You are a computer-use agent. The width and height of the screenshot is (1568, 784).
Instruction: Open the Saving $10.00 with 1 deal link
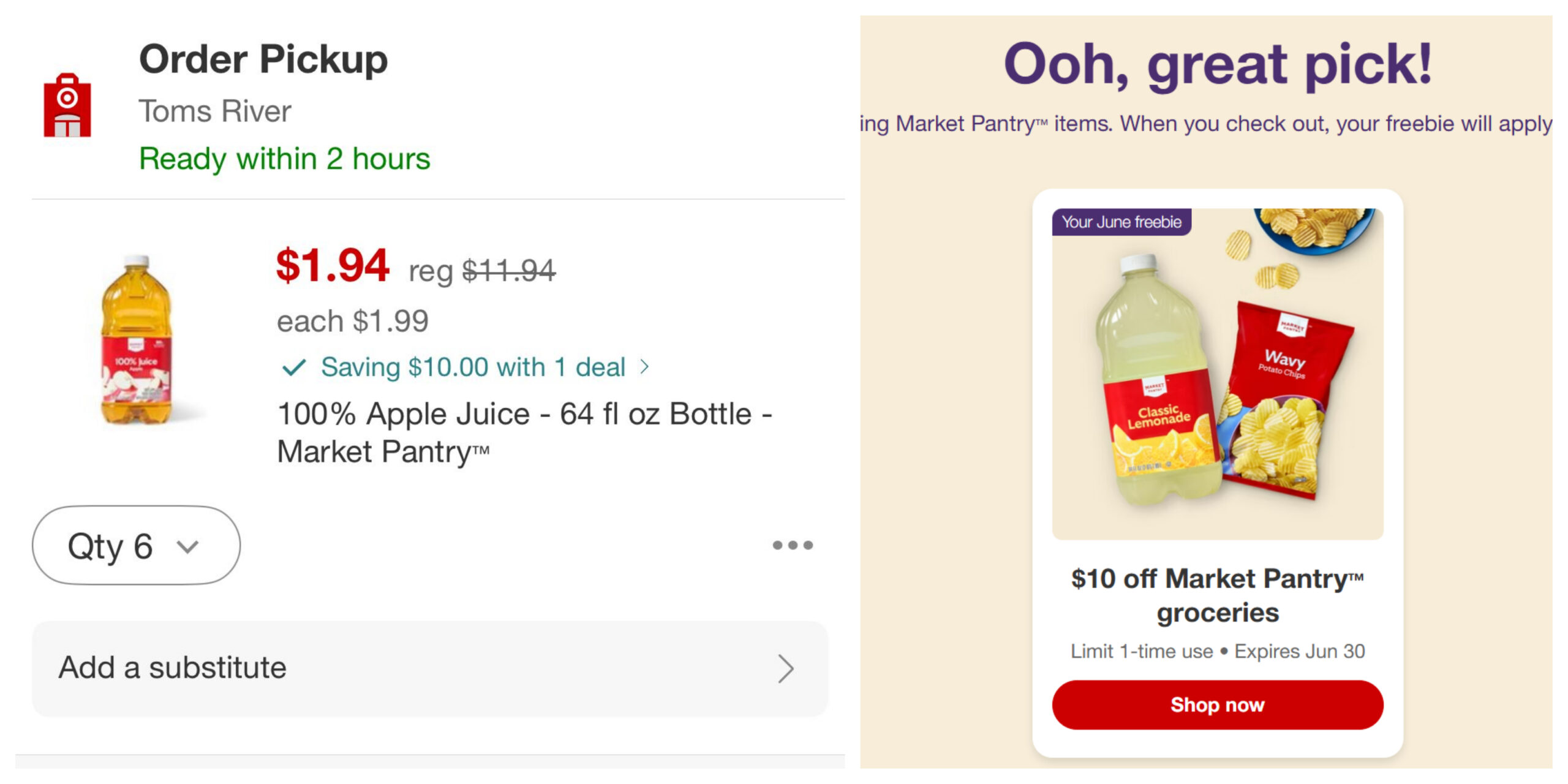(473, 367)
